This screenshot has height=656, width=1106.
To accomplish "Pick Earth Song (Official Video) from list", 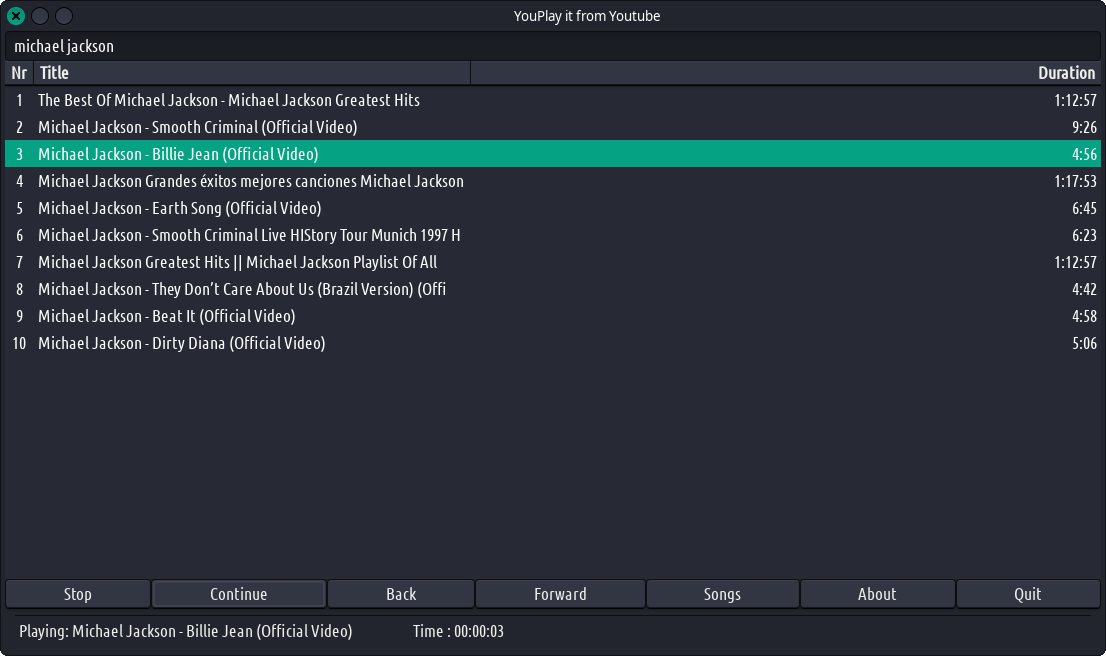I will pos(180,208).
